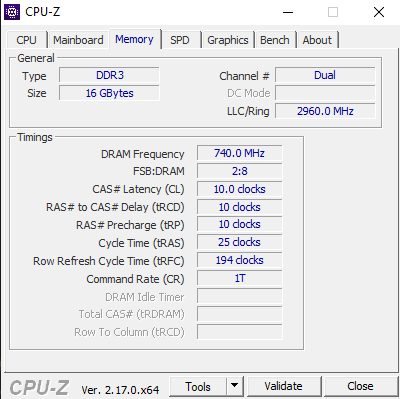Click the Command Rate 1T field
This screenshot has width=400, height=399.
[240, 278]
